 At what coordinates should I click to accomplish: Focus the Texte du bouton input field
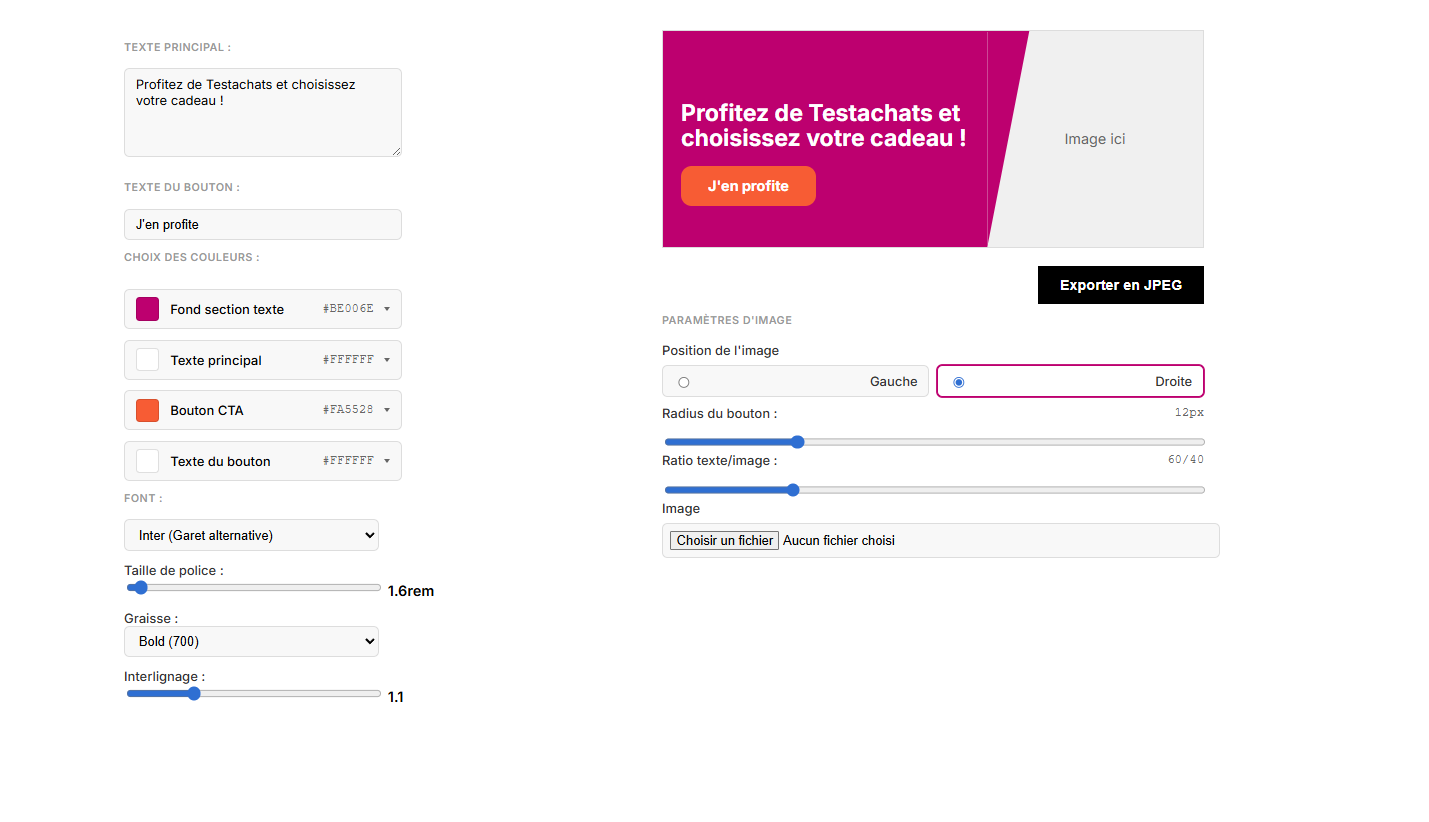263,224
